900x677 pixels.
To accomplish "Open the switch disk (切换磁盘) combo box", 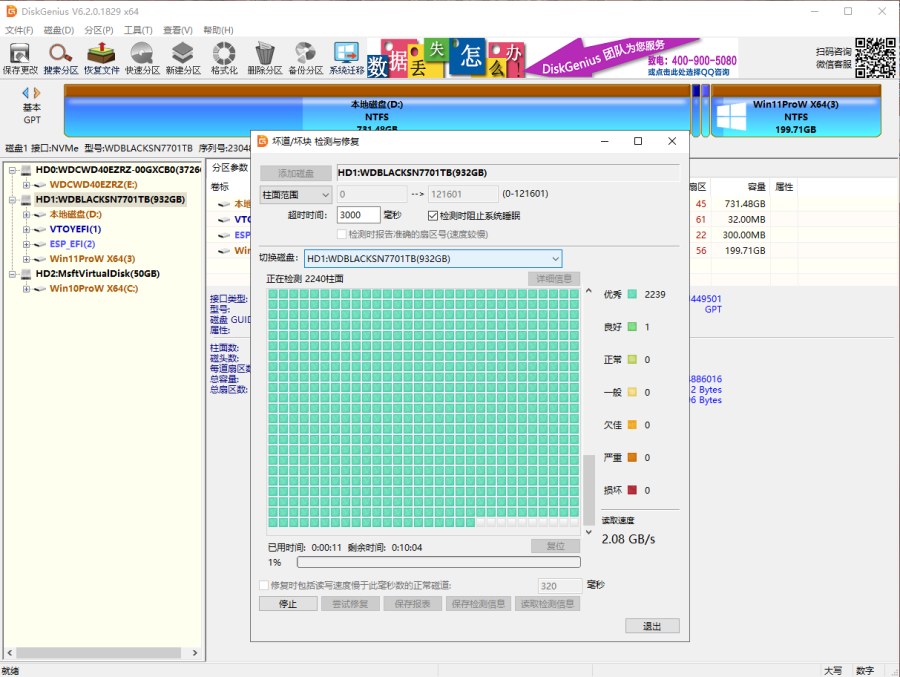I will pos(433,258).
